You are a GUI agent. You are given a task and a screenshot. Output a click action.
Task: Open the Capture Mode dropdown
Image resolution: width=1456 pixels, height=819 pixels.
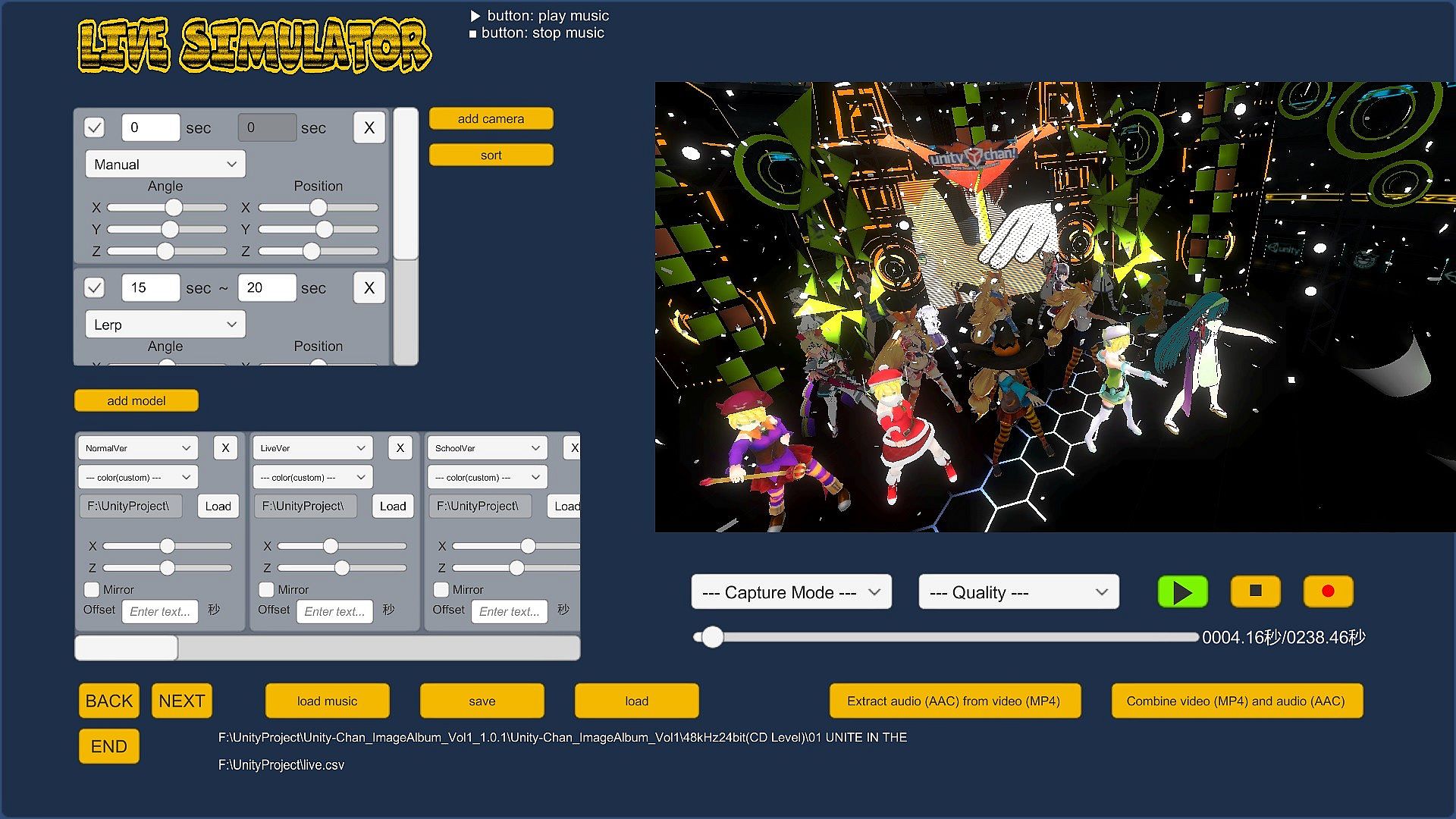(791, 592)
